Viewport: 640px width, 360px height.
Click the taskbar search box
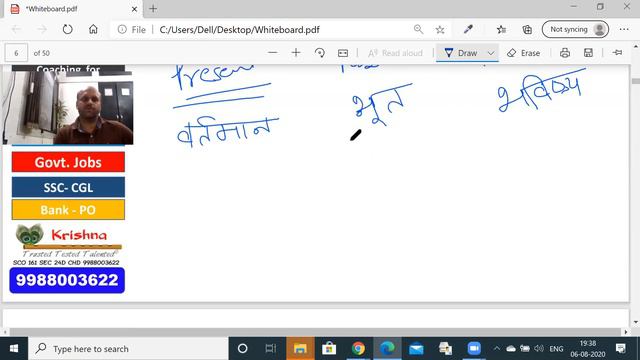click(x=128, y=349)
